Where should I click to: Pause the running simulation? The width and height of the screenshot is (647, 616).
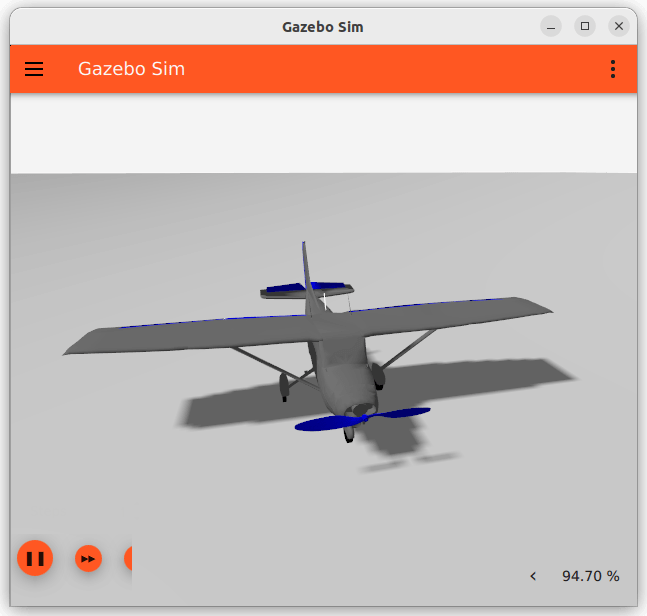click(35, 558)
